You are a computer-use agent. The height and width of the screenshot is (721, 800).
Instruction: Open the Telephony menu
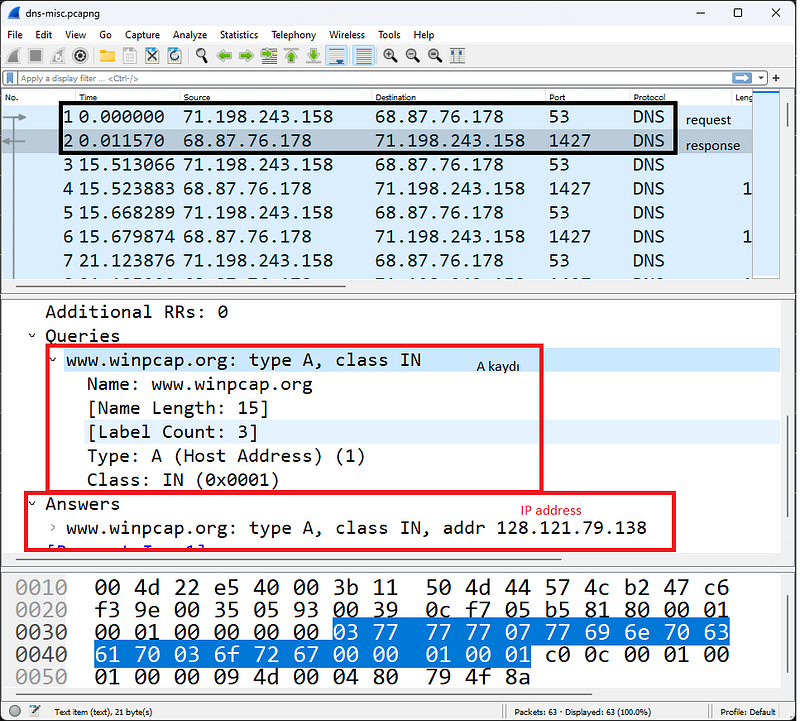293,35
